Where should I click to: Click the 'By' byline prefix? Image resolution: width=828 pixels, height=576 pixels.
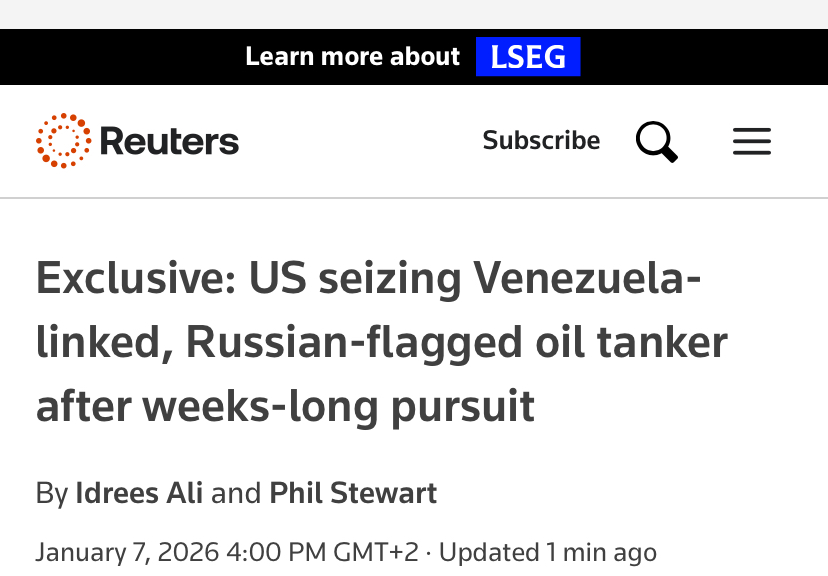point(52,493)
